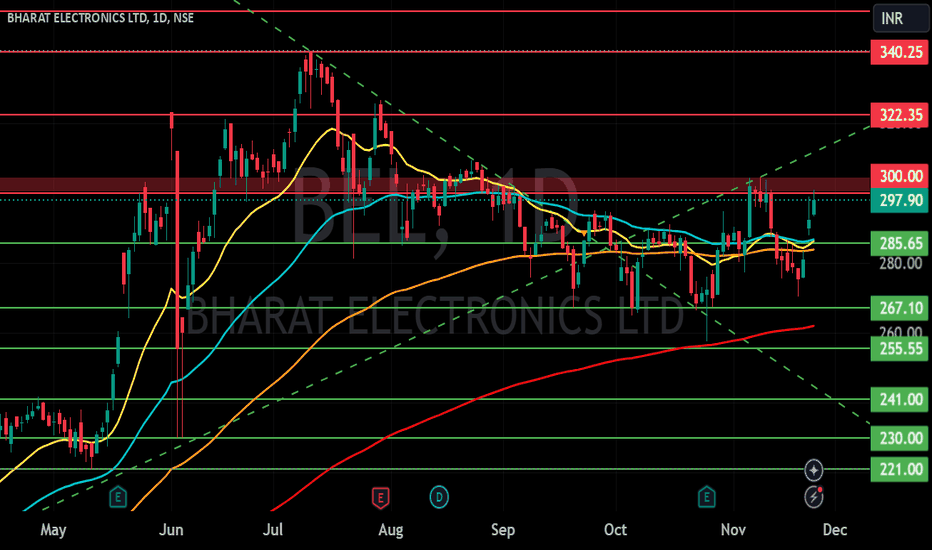Click the 241.00 green price label
The width and height of the screenshot is (932, 550).
[x=899, y=400]
